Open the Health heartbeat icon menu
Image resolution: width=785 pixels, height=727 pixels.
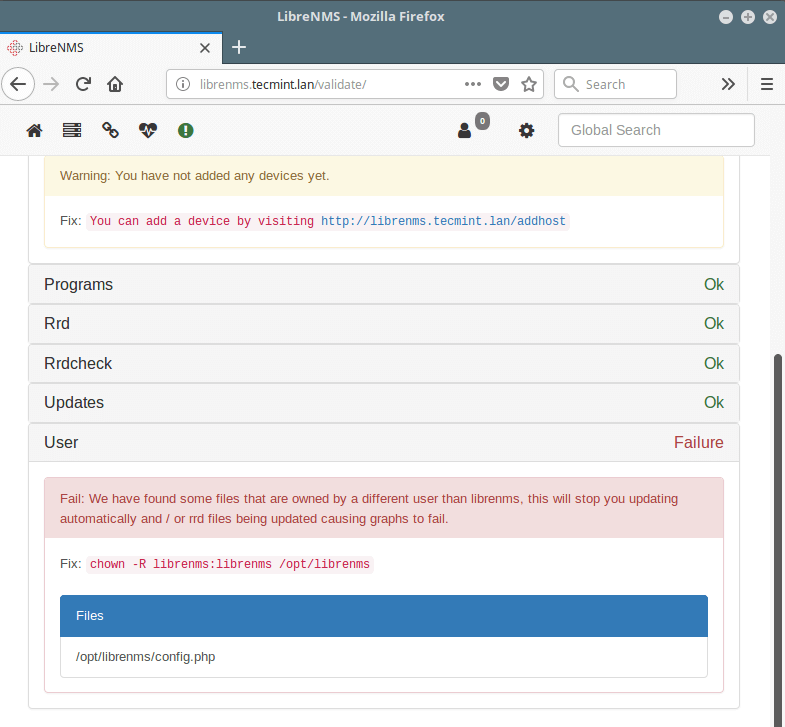tap(148, 131)
